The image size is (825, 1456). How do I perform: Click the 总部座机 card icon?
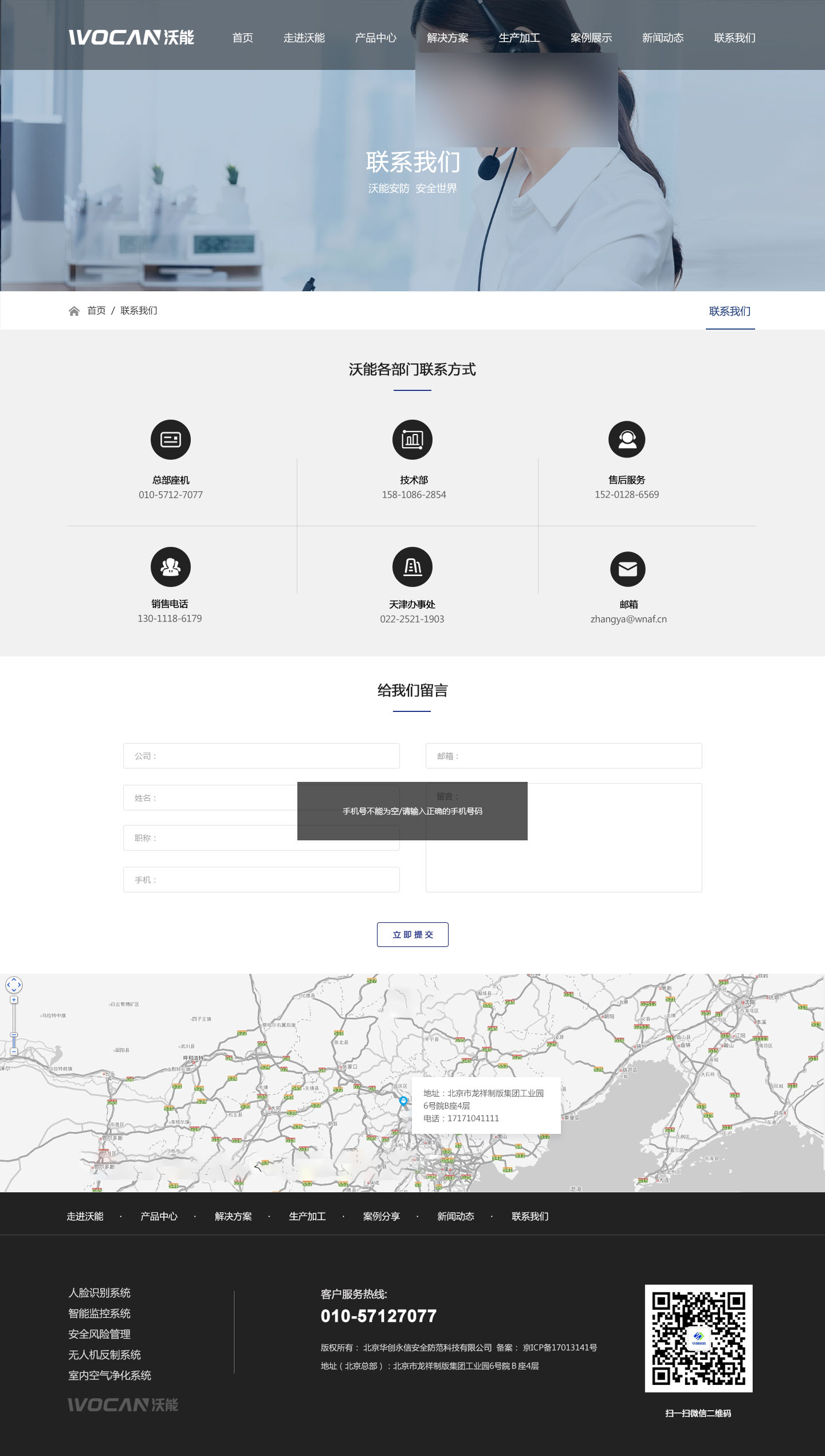click(171, 440)
